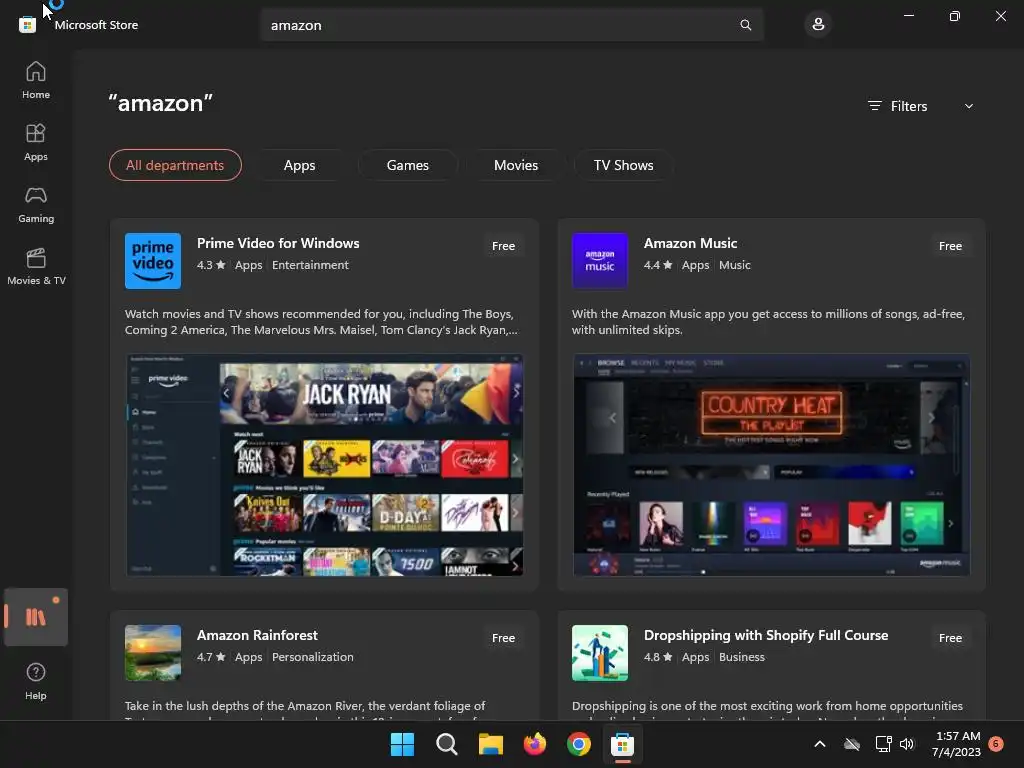Image resolution: width=1024 pixels, height=768 pixels.
Task: Click the Dropshipping with Shopify app icon
Action: click(600, 652)
